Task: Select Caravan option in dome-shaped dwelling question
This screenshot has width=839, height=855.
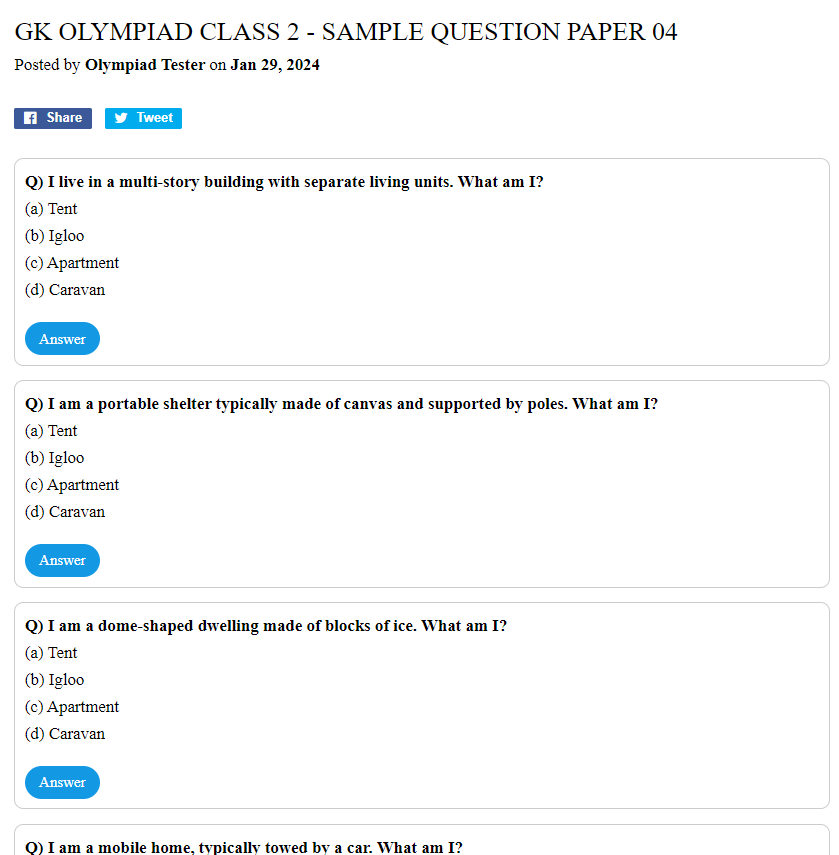Action: (65, 734)
